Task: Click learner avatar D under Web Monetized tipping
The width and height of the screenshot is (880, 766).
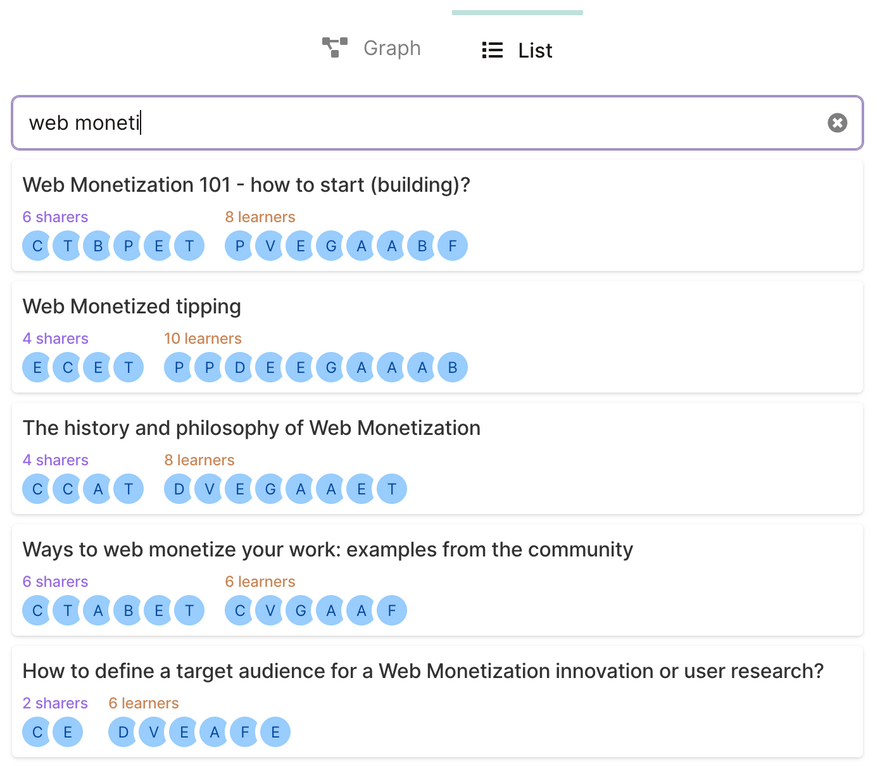Action: [240, 368]
